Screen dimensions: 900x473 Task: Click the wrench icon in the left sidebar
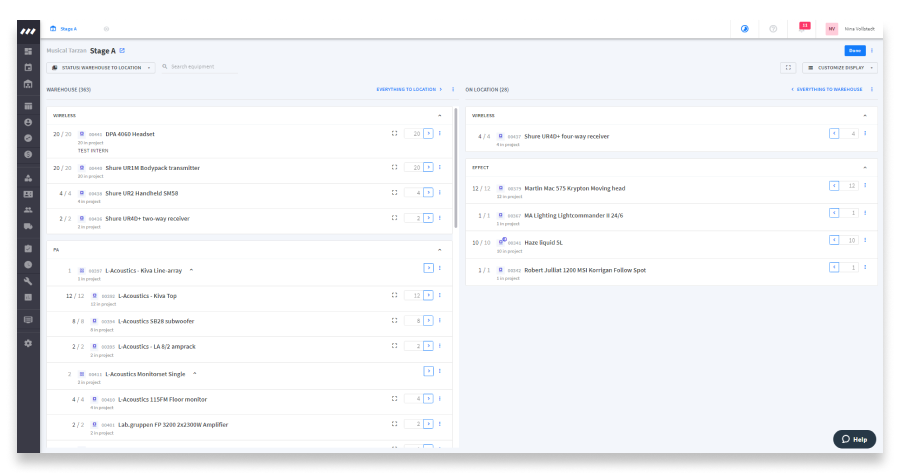28,281
